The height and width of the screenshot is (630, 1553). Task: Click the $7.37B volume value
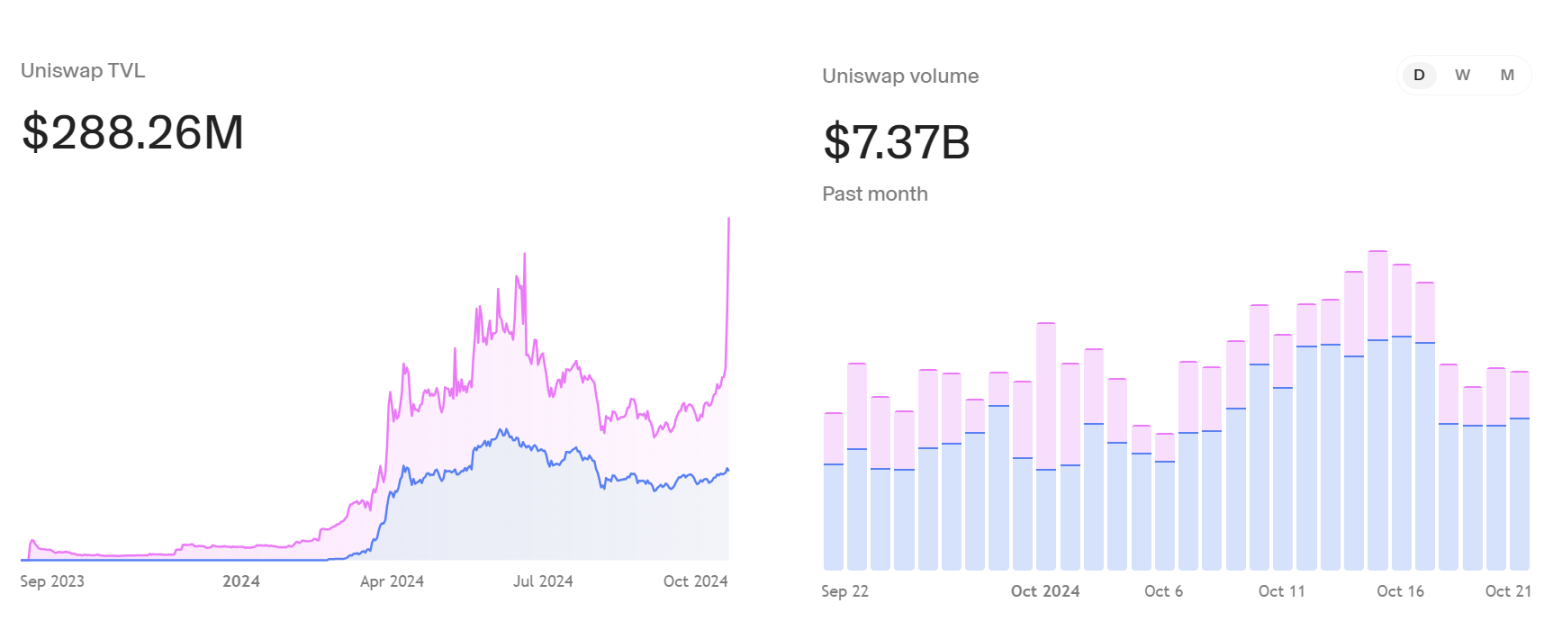pos(896,141)
